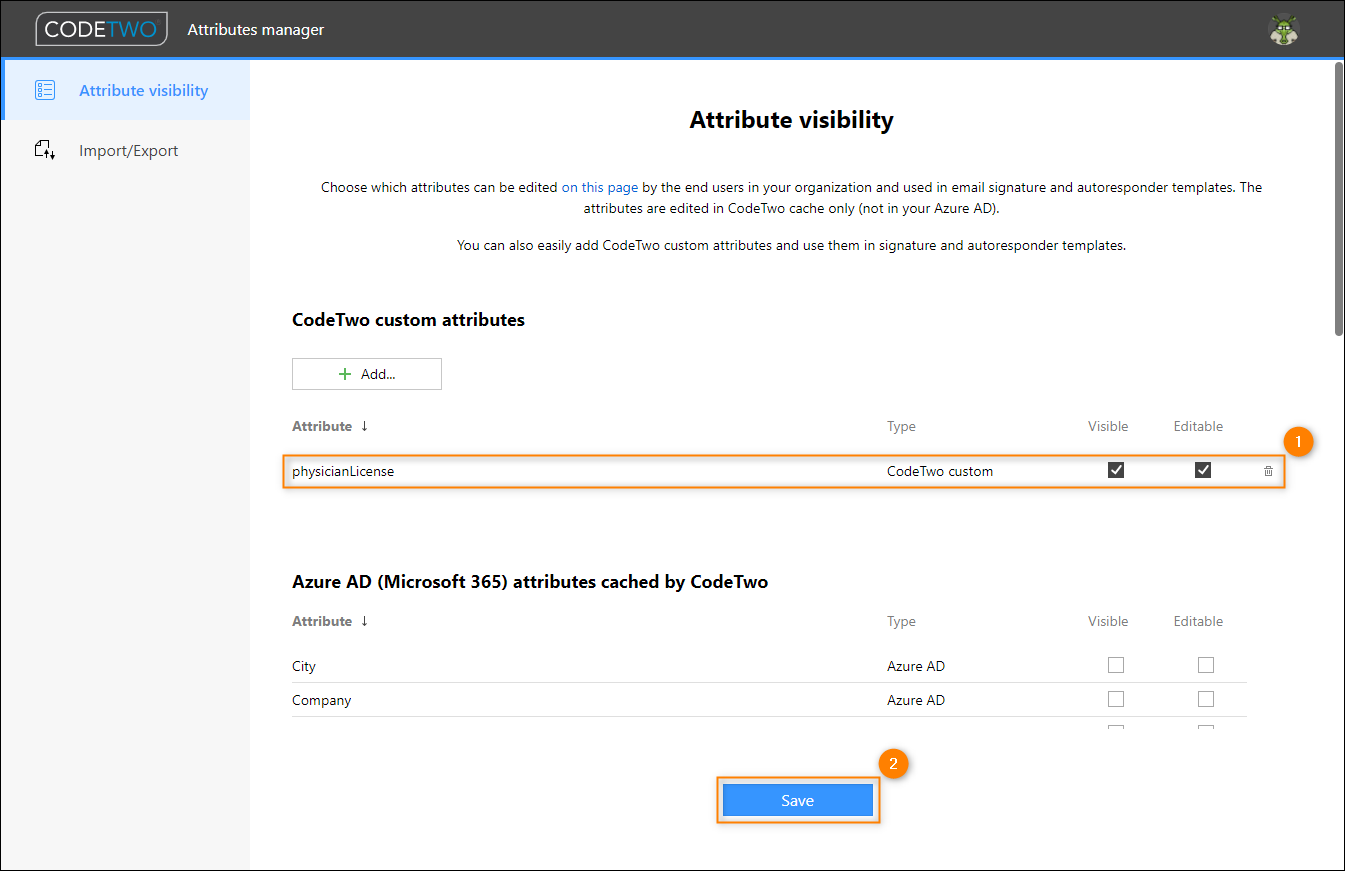The image size is (1345, 871).
Task: Select the physicianLicense attribute name
Action: tap(343, 471)
